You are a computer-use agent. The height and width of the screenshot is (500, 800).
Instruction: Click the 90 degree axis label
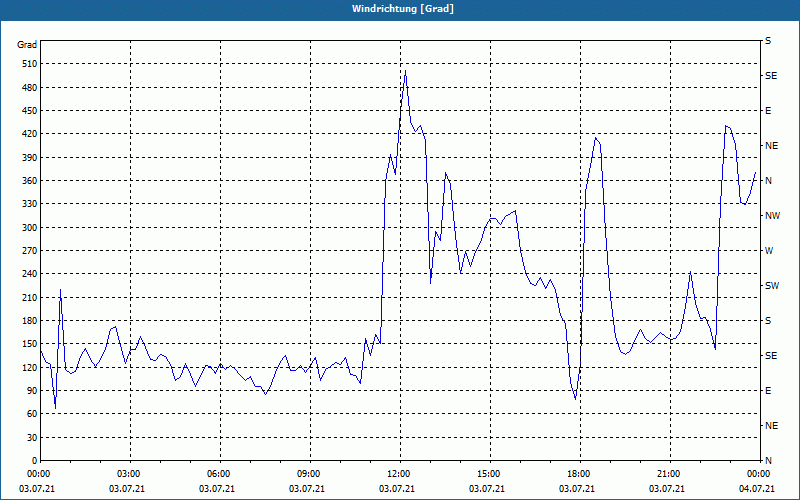point(32,391)
